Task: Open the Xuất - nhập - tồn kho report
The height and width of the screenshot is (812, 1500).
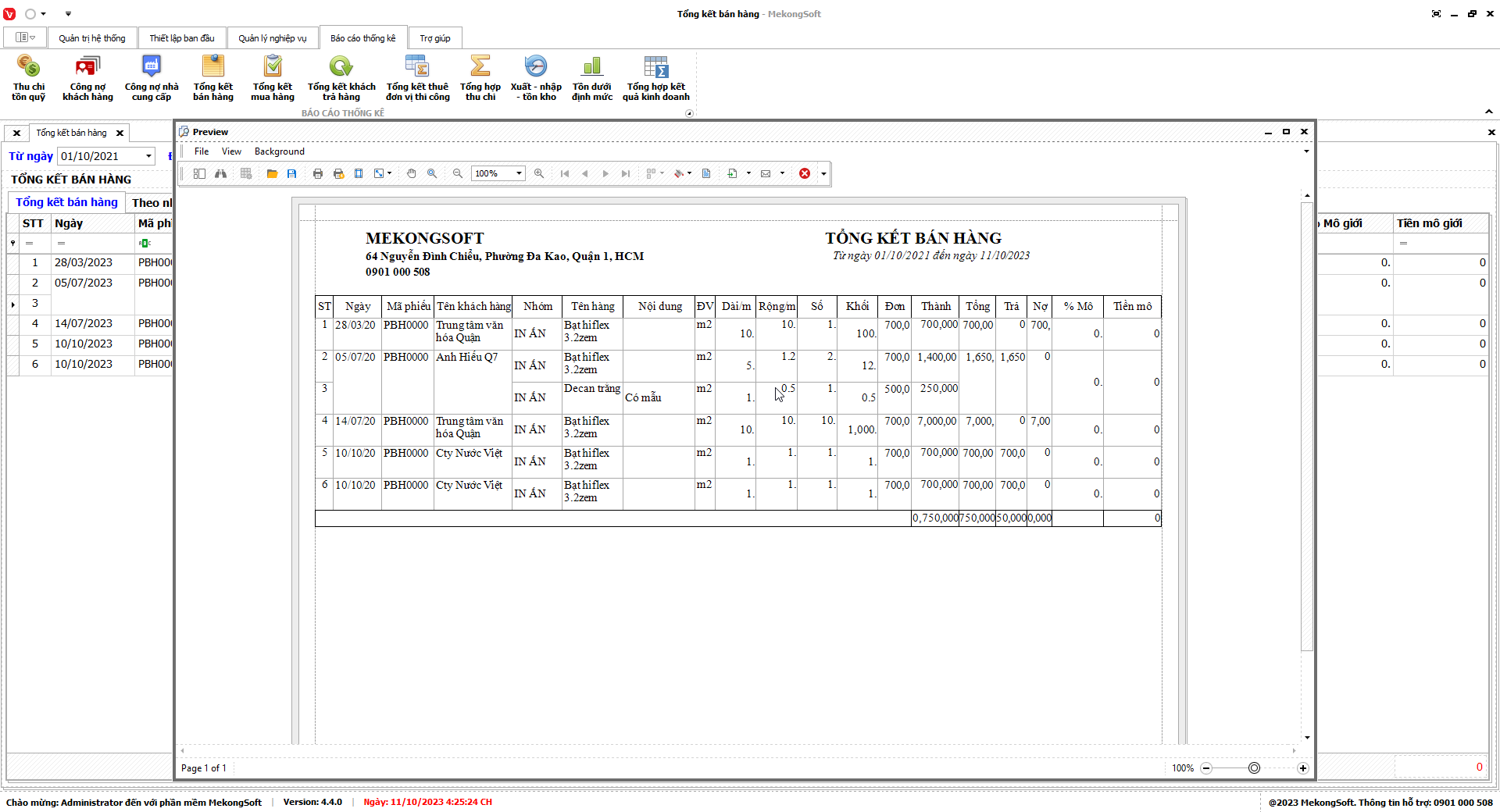Action: 536,77
